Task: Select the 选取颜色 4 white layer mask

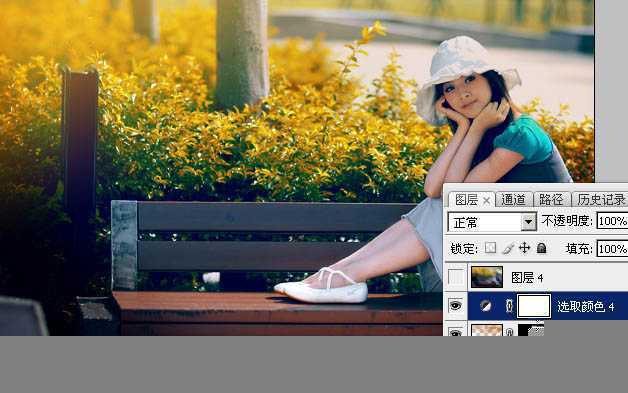Action: 534,306
